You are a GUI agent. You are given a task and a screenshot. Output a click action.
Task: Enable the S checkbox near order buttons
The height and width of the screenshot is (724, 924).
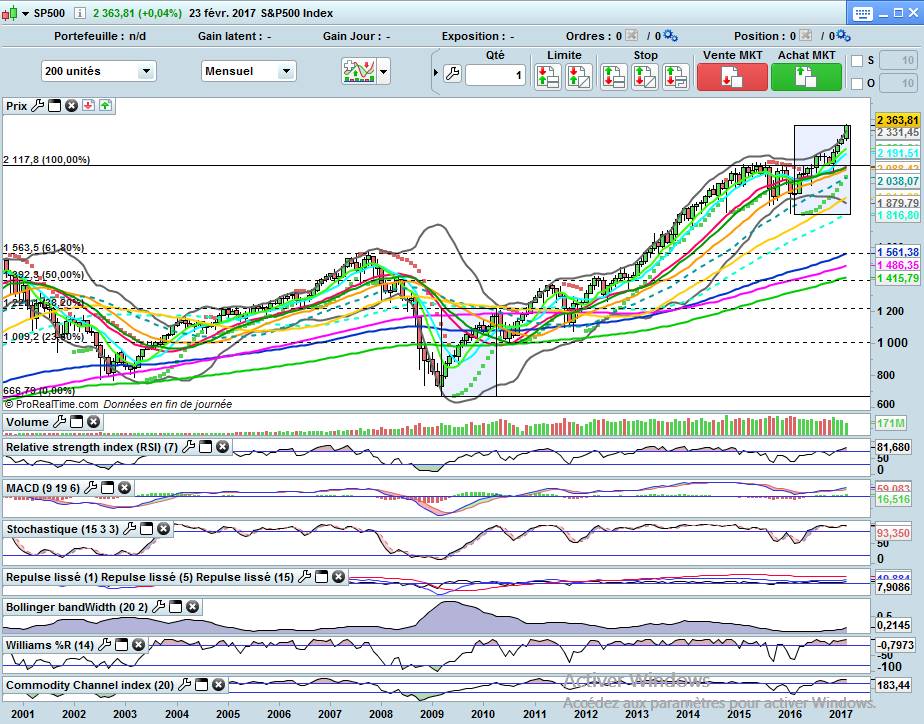click(856, 61)
